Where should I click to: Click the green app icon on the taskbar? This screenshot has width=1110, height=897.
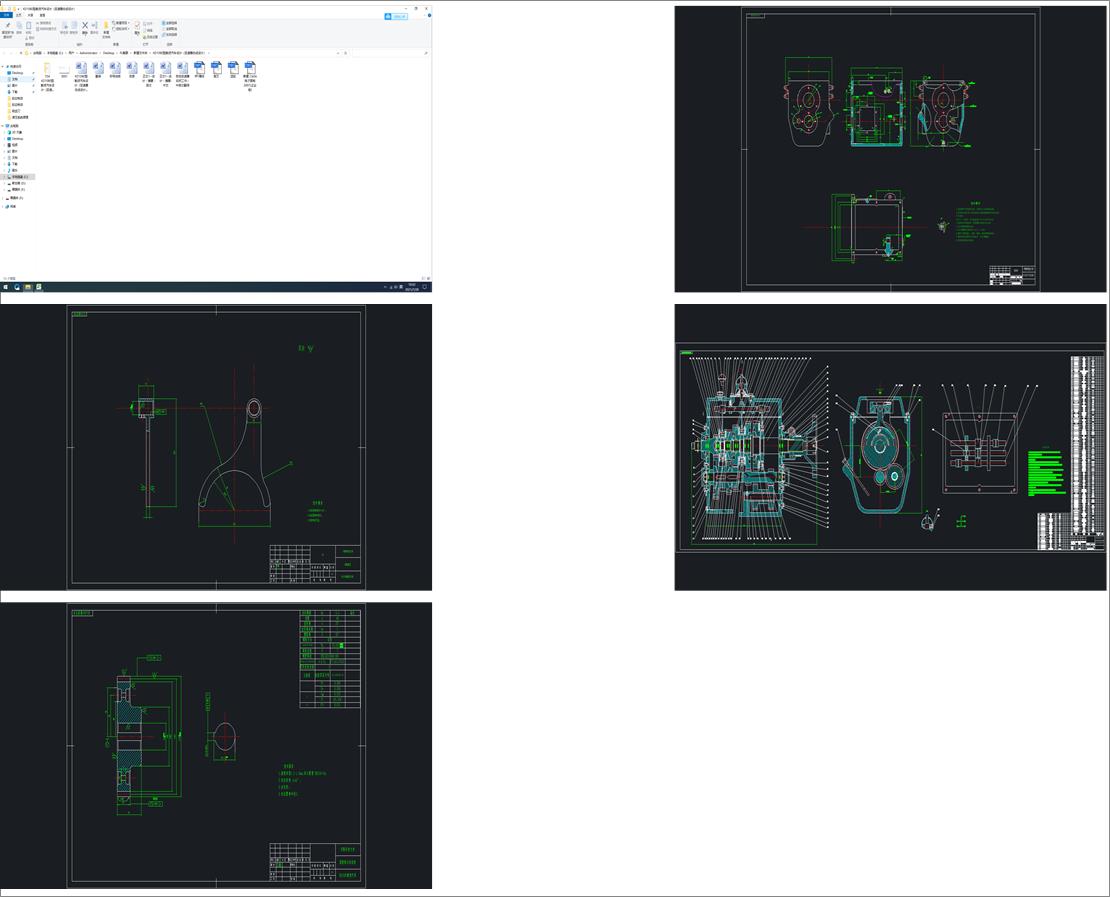[x=38, y=287]
